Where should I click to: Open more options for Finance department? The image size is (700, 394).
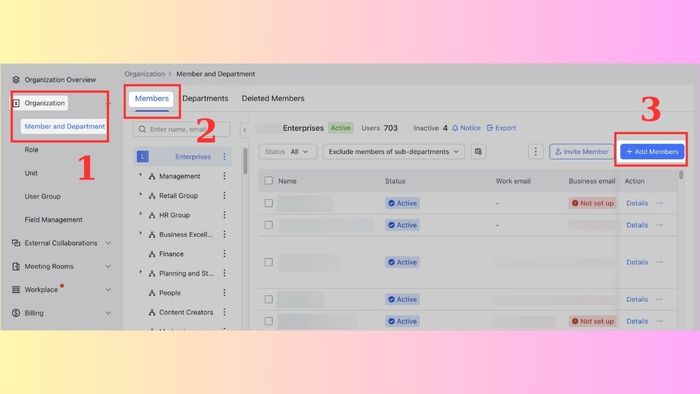[225, 254]
